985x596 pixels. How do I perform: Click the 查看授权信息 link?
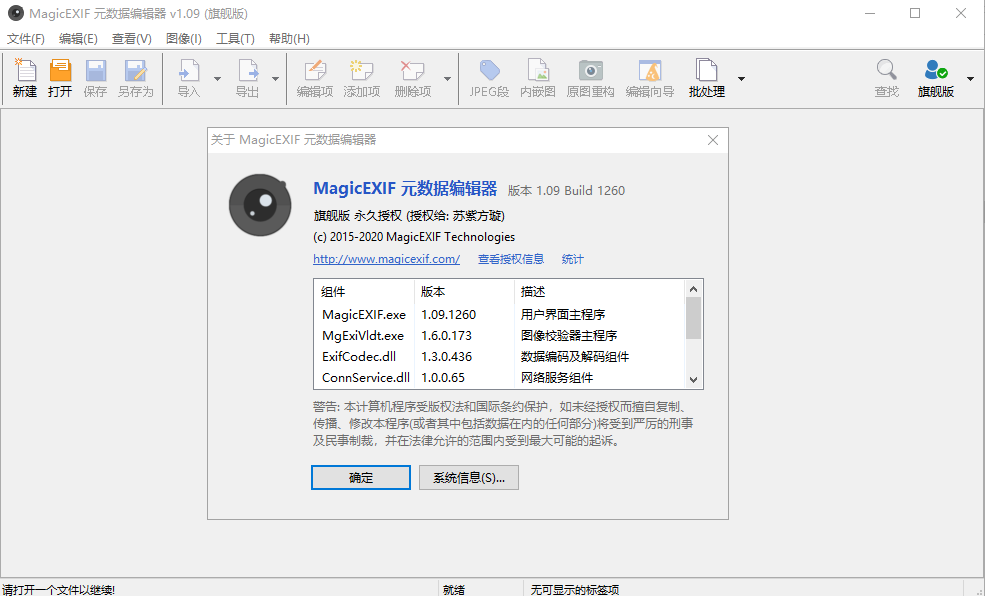point(511,259)
